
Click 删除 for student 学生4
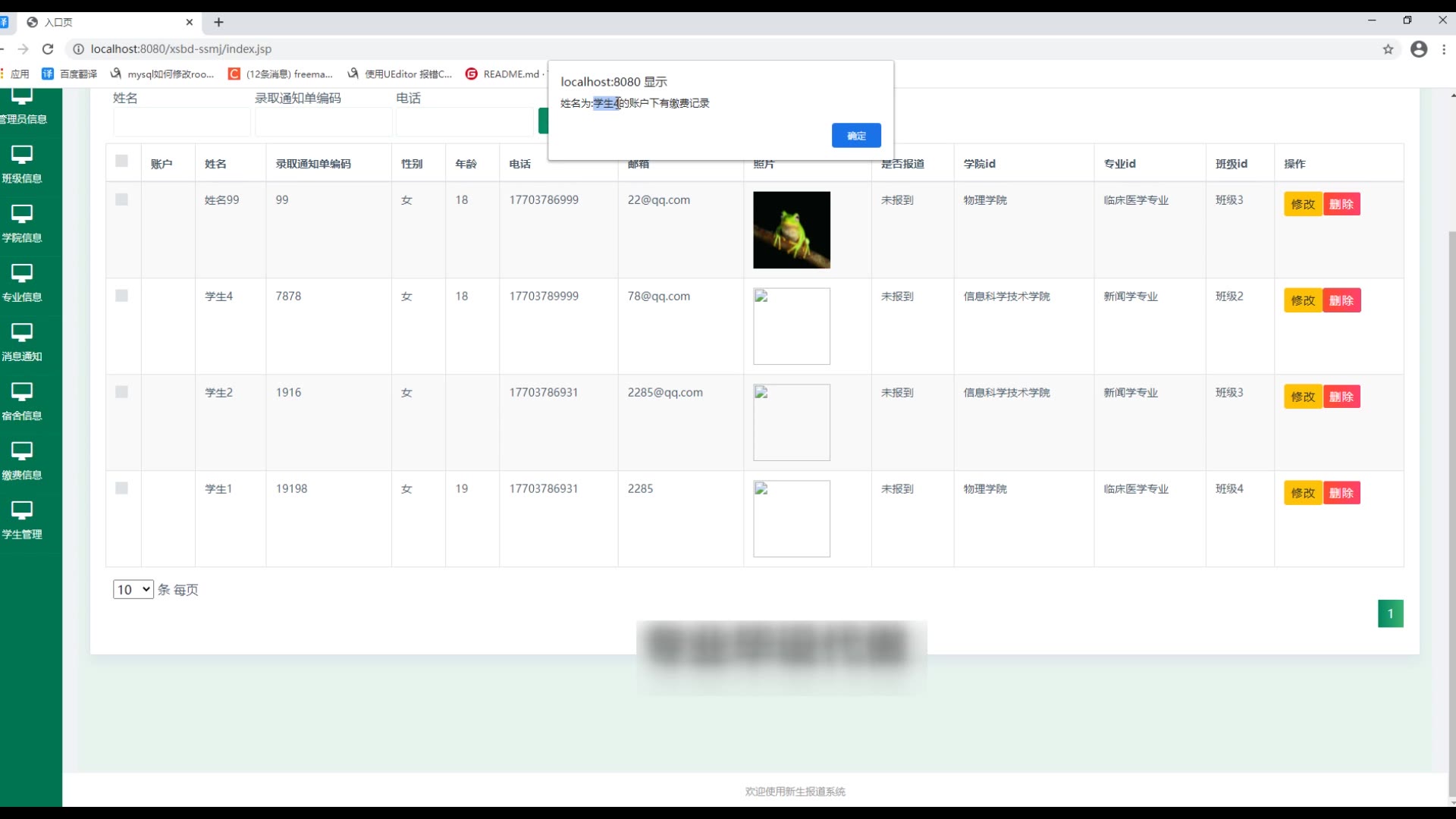click(x=1341, y=300)
